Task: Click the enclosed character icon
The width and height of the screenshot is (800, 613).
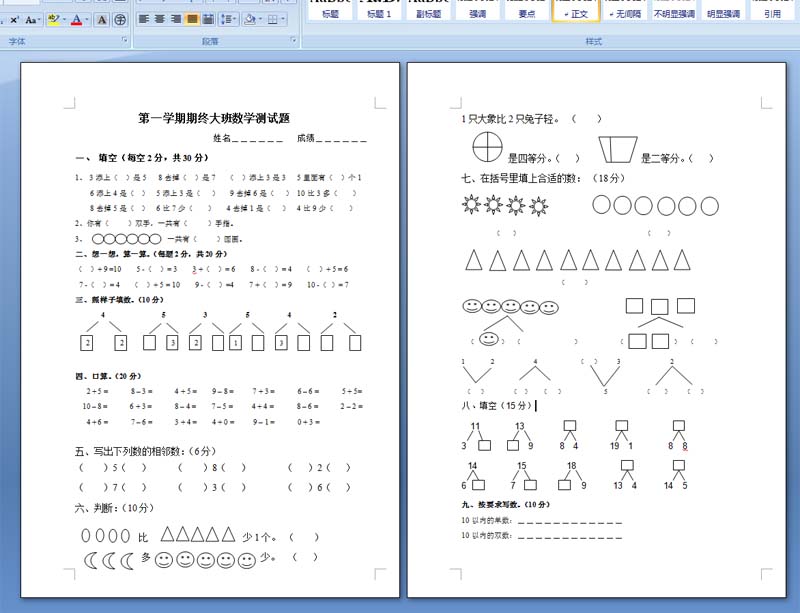Action: (120, 20)
